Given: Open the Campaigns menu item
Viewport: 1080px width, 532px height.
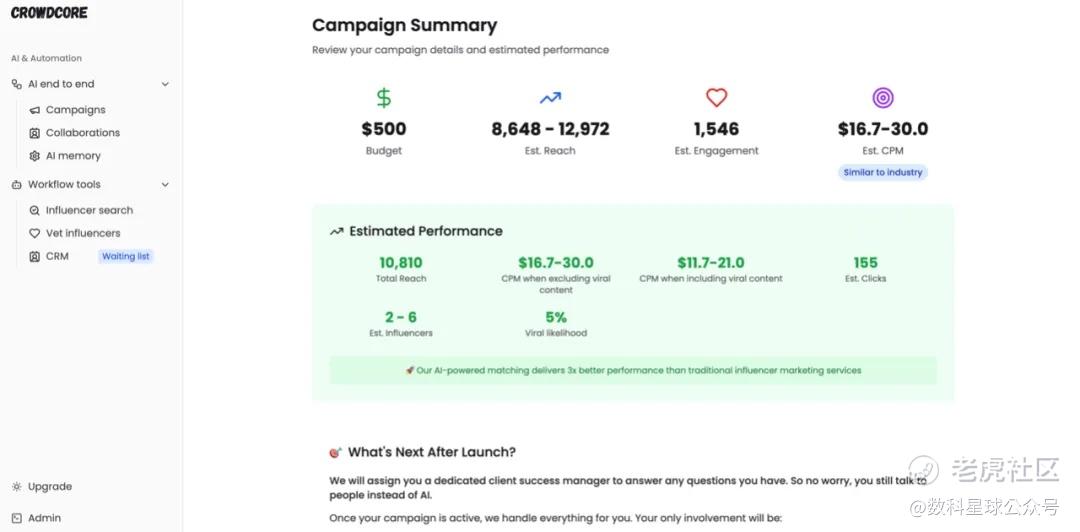Looking at the screenshot, I should (x=75, y=110).
